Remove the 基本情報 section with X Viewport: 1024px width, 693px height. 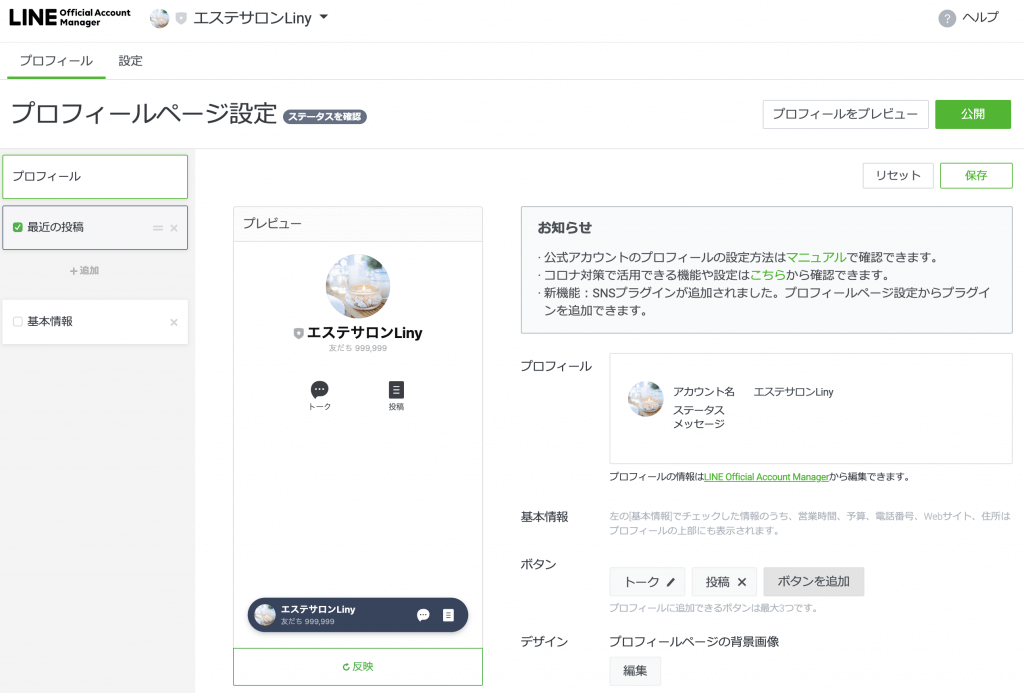(x=174, y=322)
